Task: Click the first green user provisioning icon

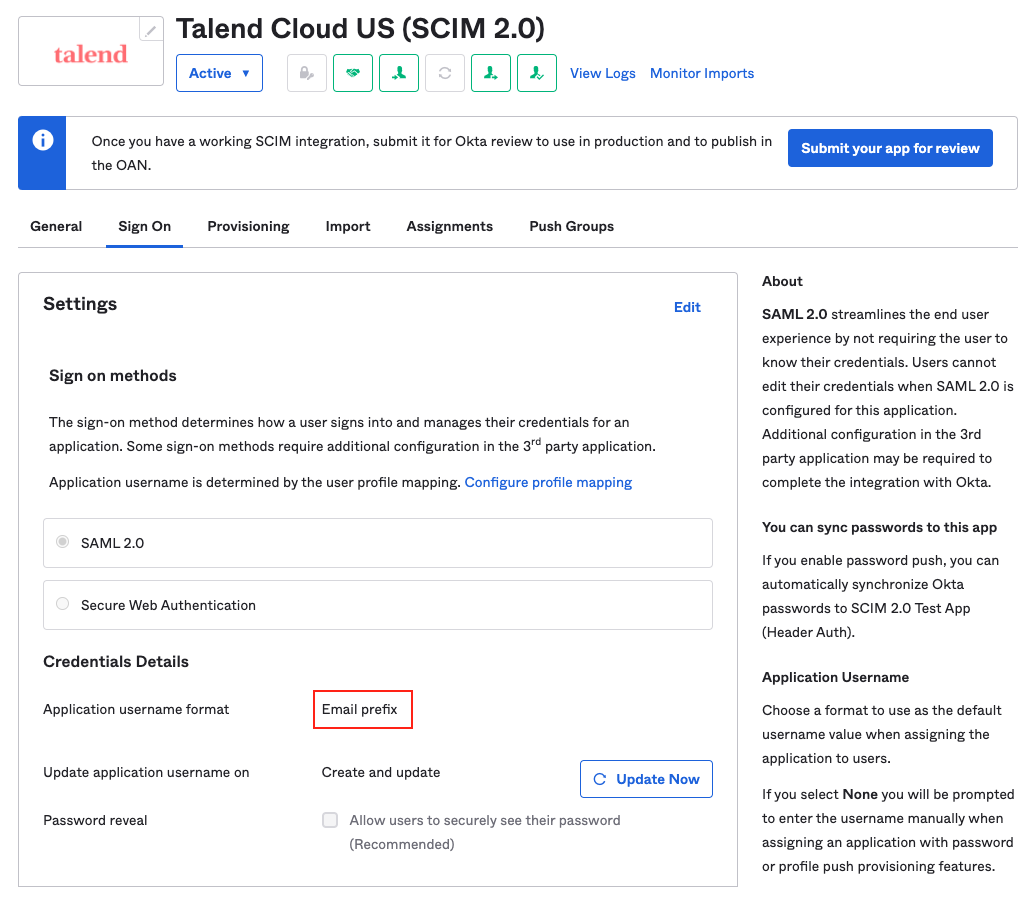Action: (399, 73)
